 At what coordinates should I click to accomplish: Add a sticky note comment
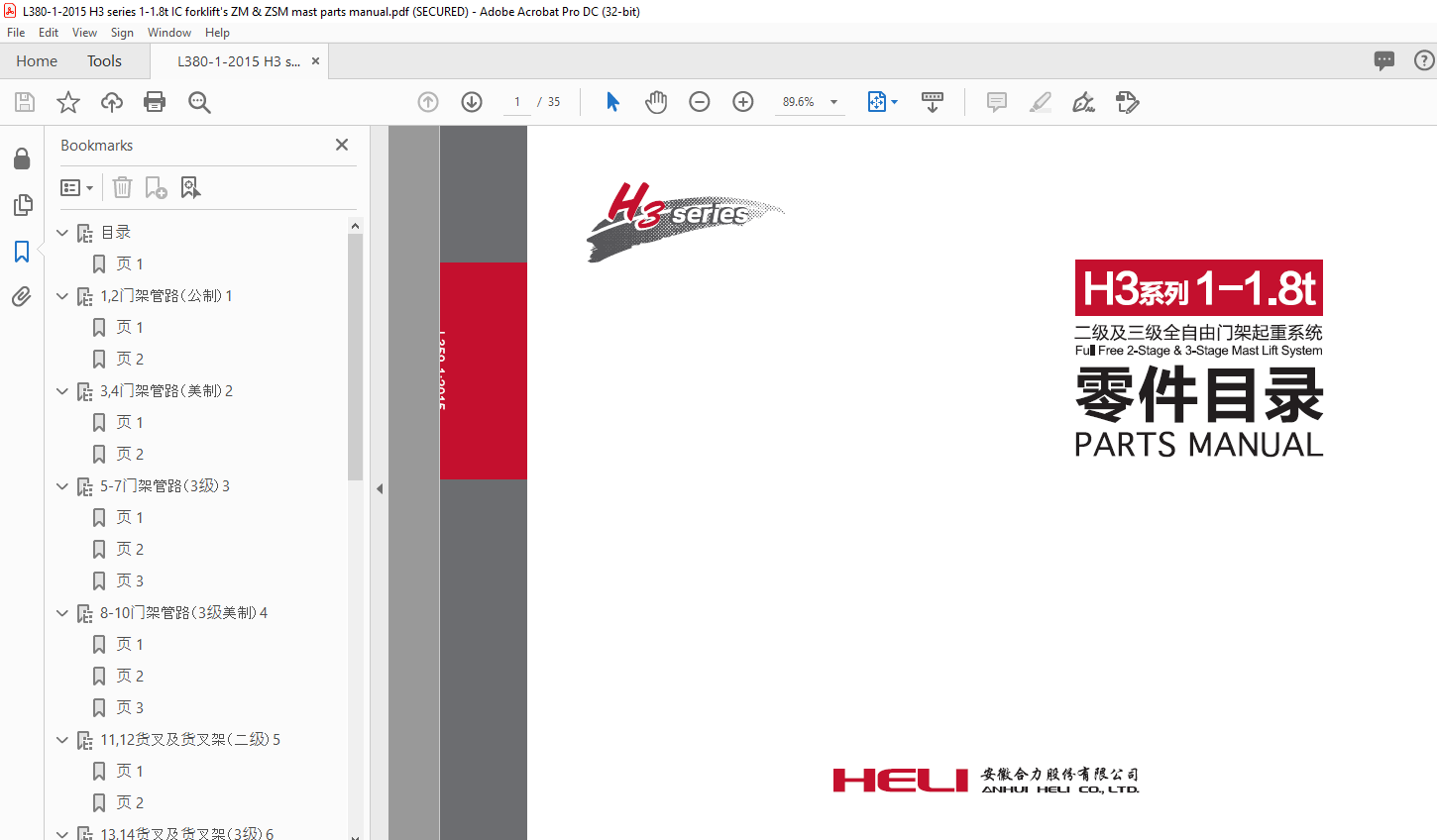coord(997,102)
